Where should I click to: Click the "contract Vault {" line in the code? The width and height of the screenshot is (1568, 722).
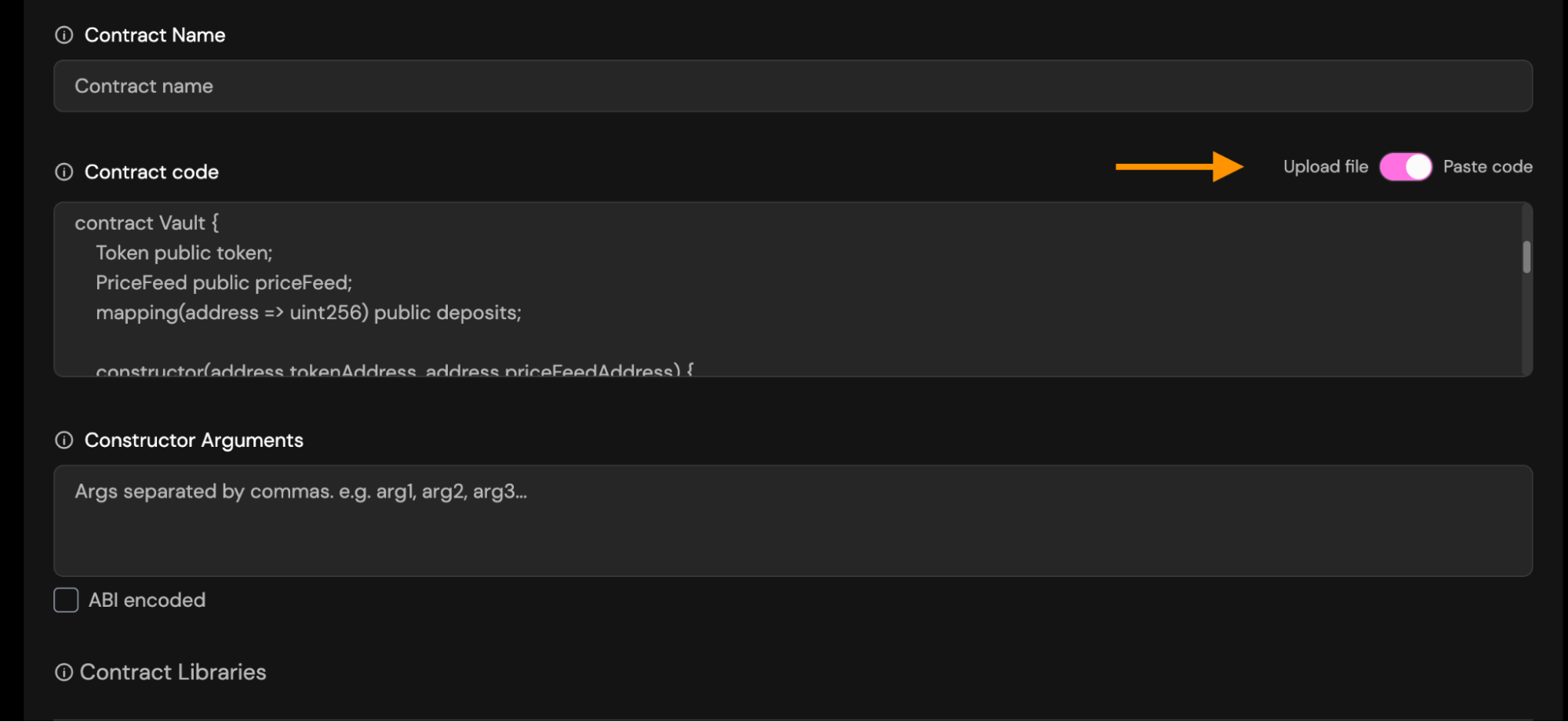[x=147, y=223]
